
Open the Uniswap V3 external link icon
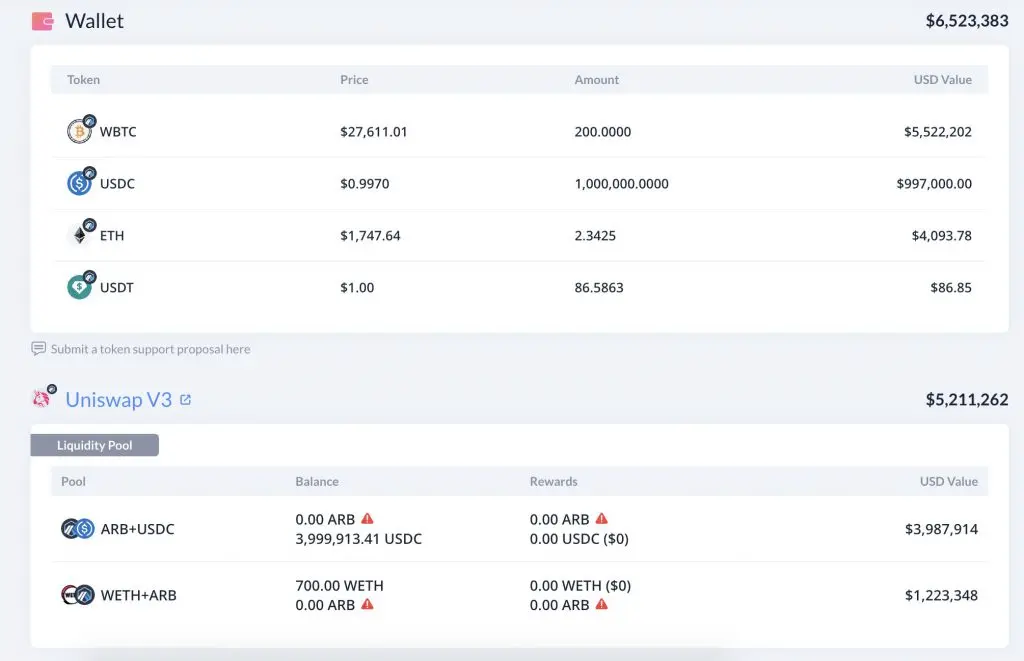point(185,400)
